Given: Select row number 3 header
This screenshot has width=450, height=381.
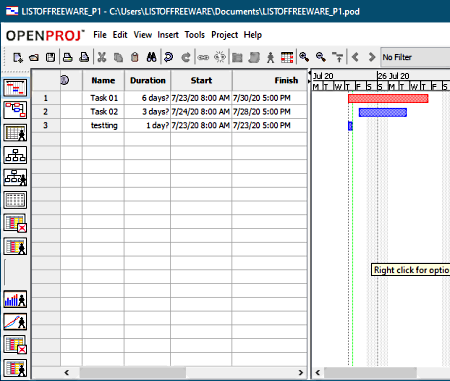Looking at the screenshot, I should [46, 125].
